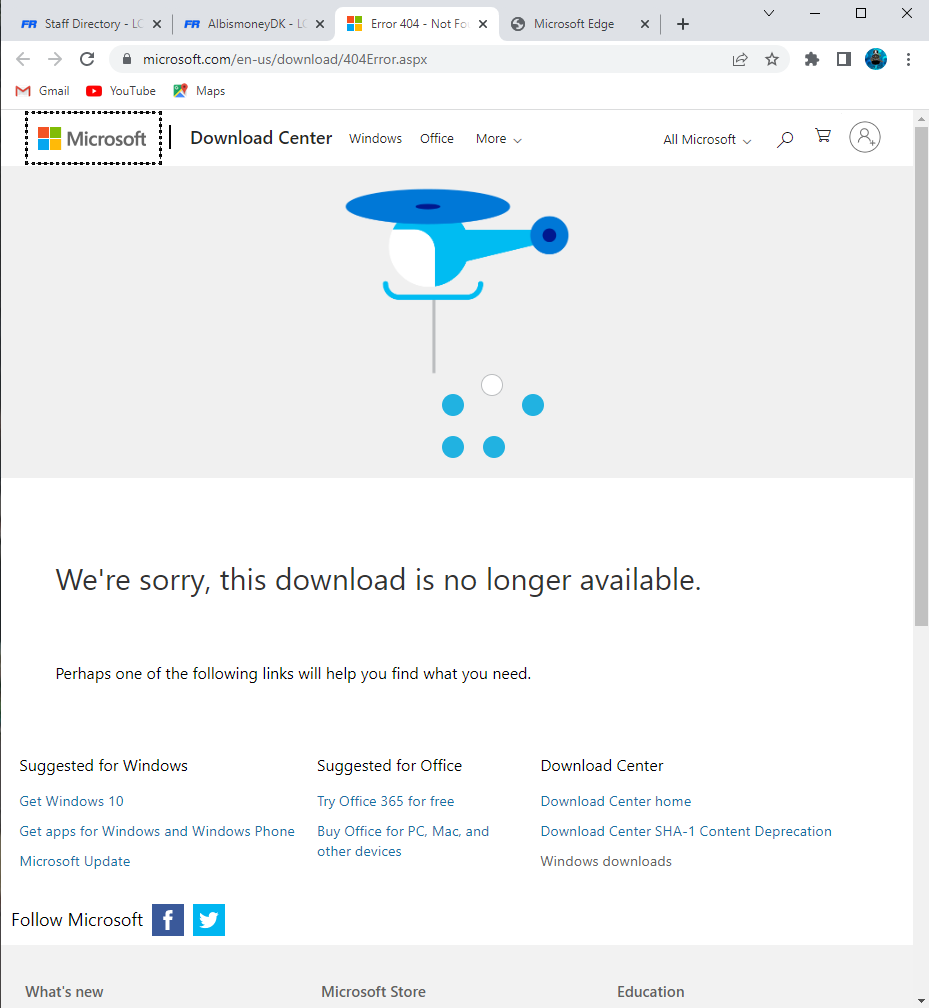
Task: Open the Maps bookmark
Action: (x=199, y=91)
